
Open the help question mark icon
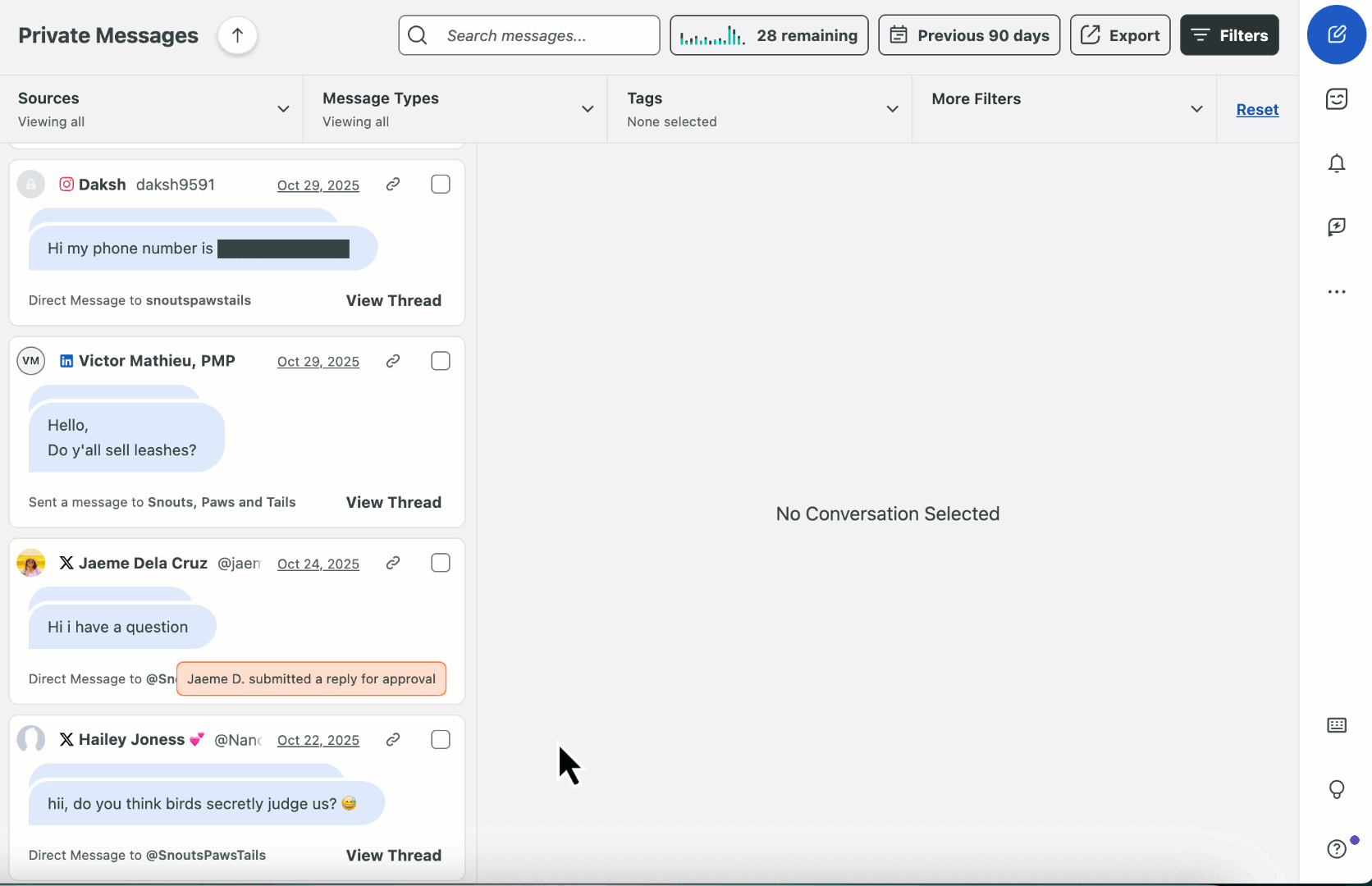pos(1336,848)
